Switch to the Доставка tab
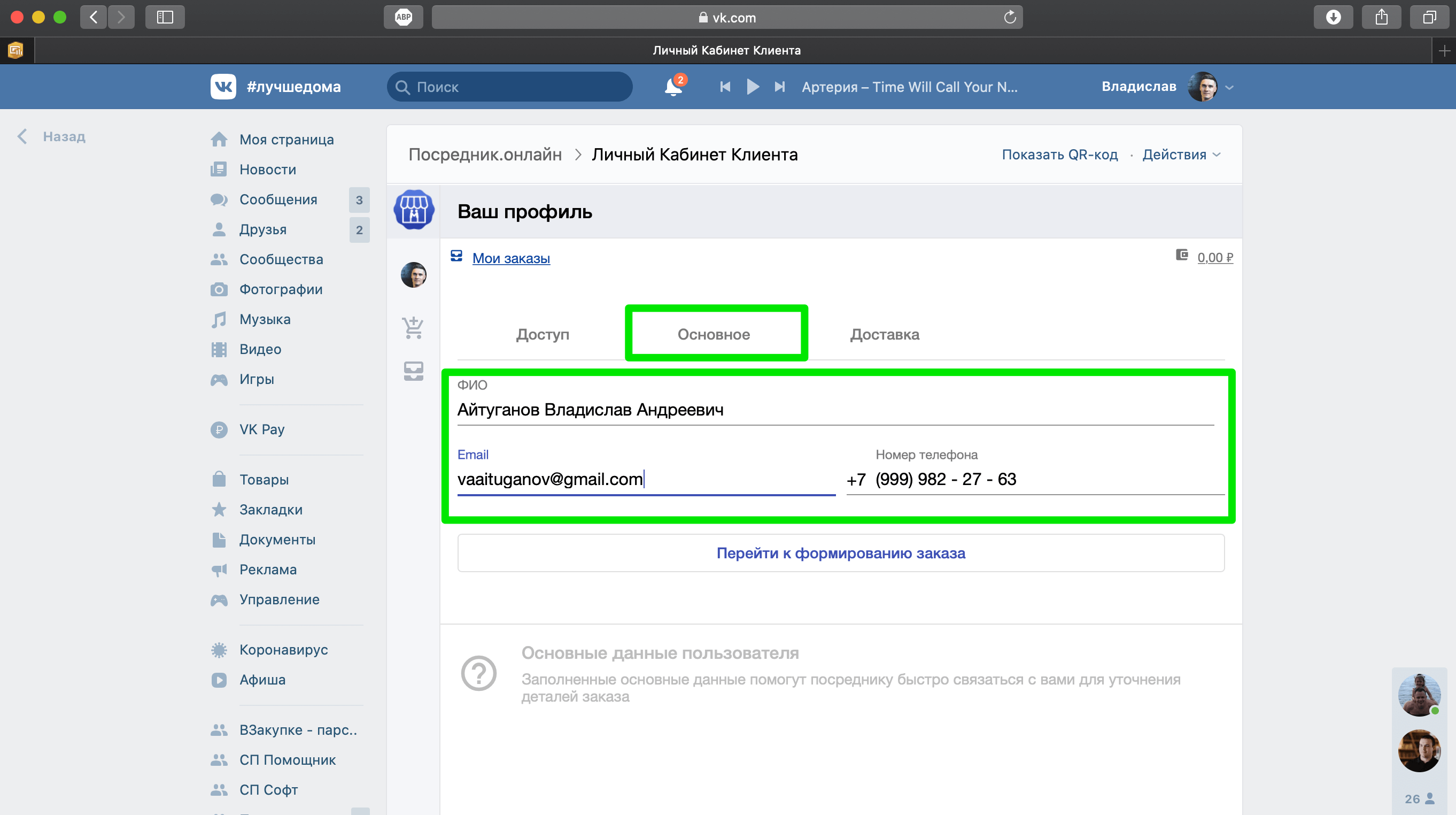1456x815 pixels. 885,334
